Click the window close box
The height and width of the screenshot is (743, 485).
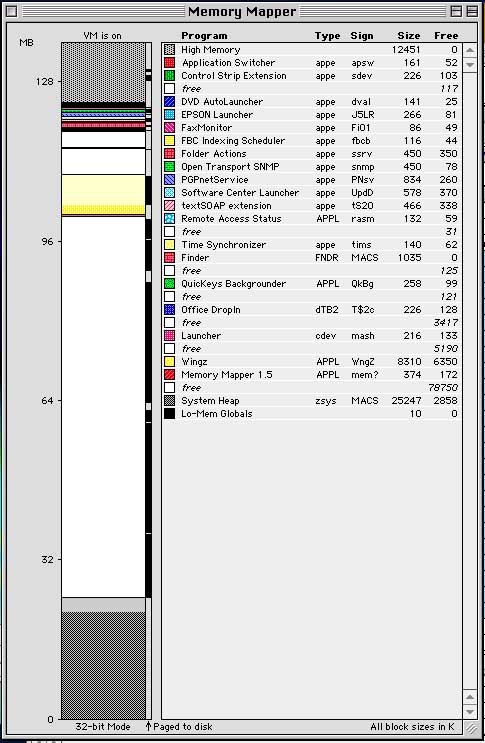pos(12,11)
